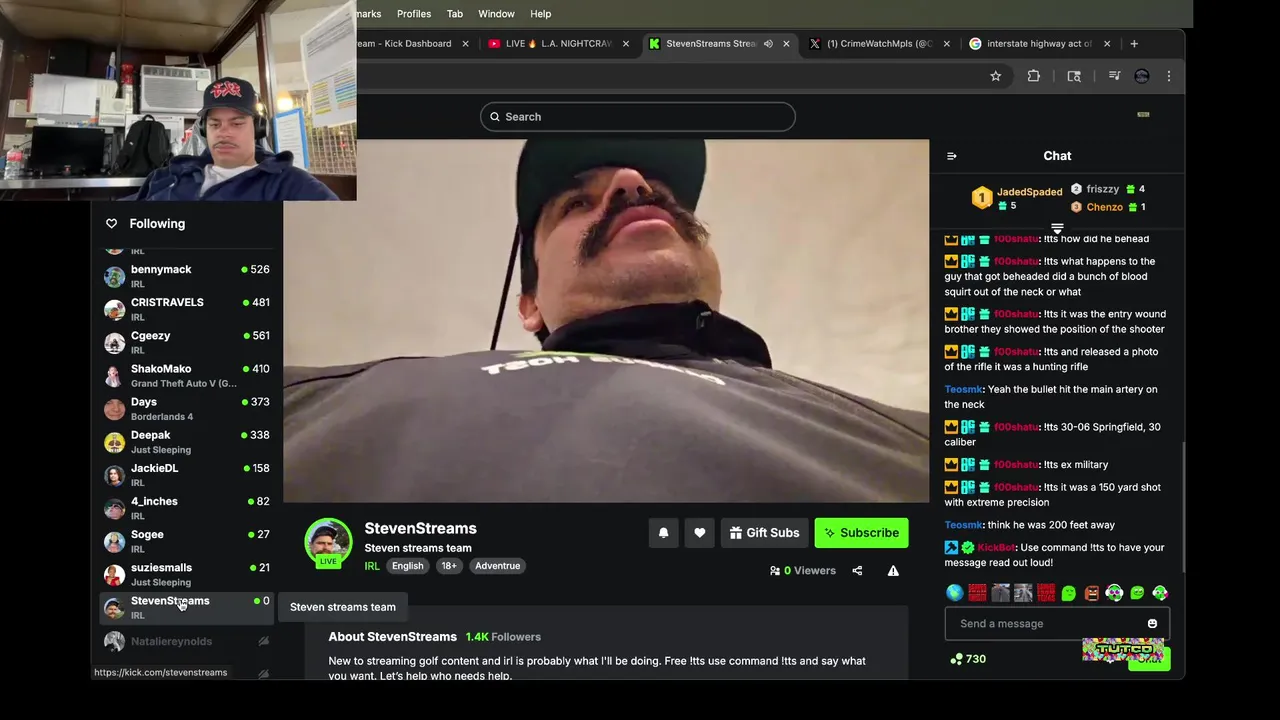Open the media control icon in toolbar
This screenshot has height=720, width=1280.
pos(1114,76)
